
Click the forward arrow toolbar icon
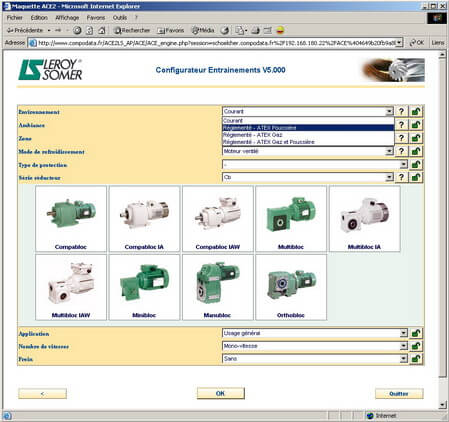click(x=58, y=30)
